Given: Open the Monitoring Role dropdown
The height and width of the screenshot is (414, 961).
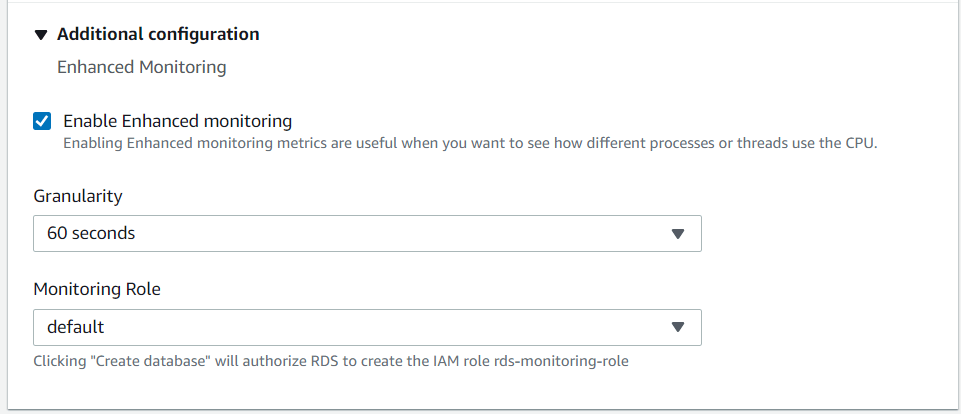Looking at the screenshot, I should 366,327.
